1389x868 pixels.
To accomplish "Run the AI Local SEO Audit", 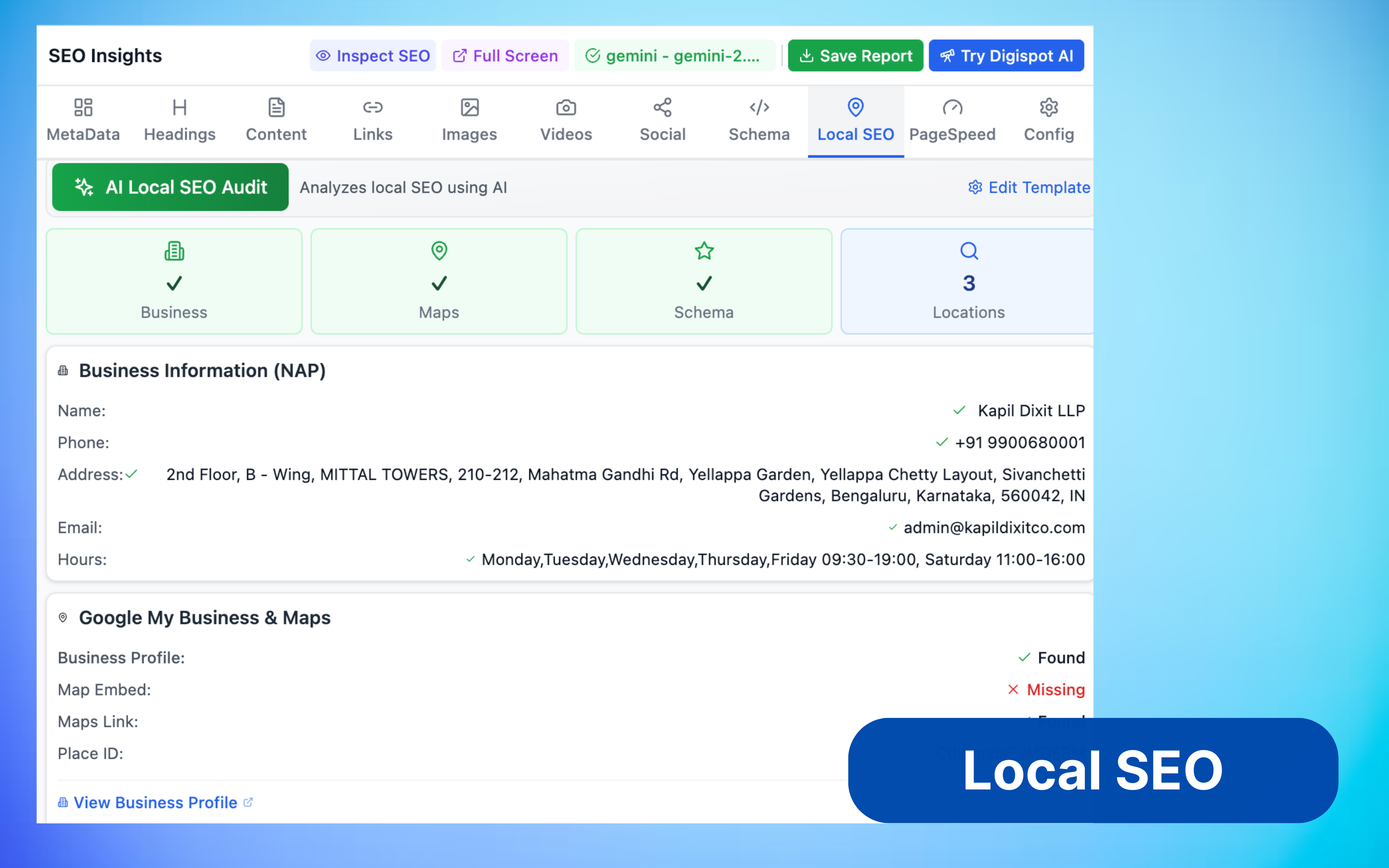I will (x=170, y=187).
